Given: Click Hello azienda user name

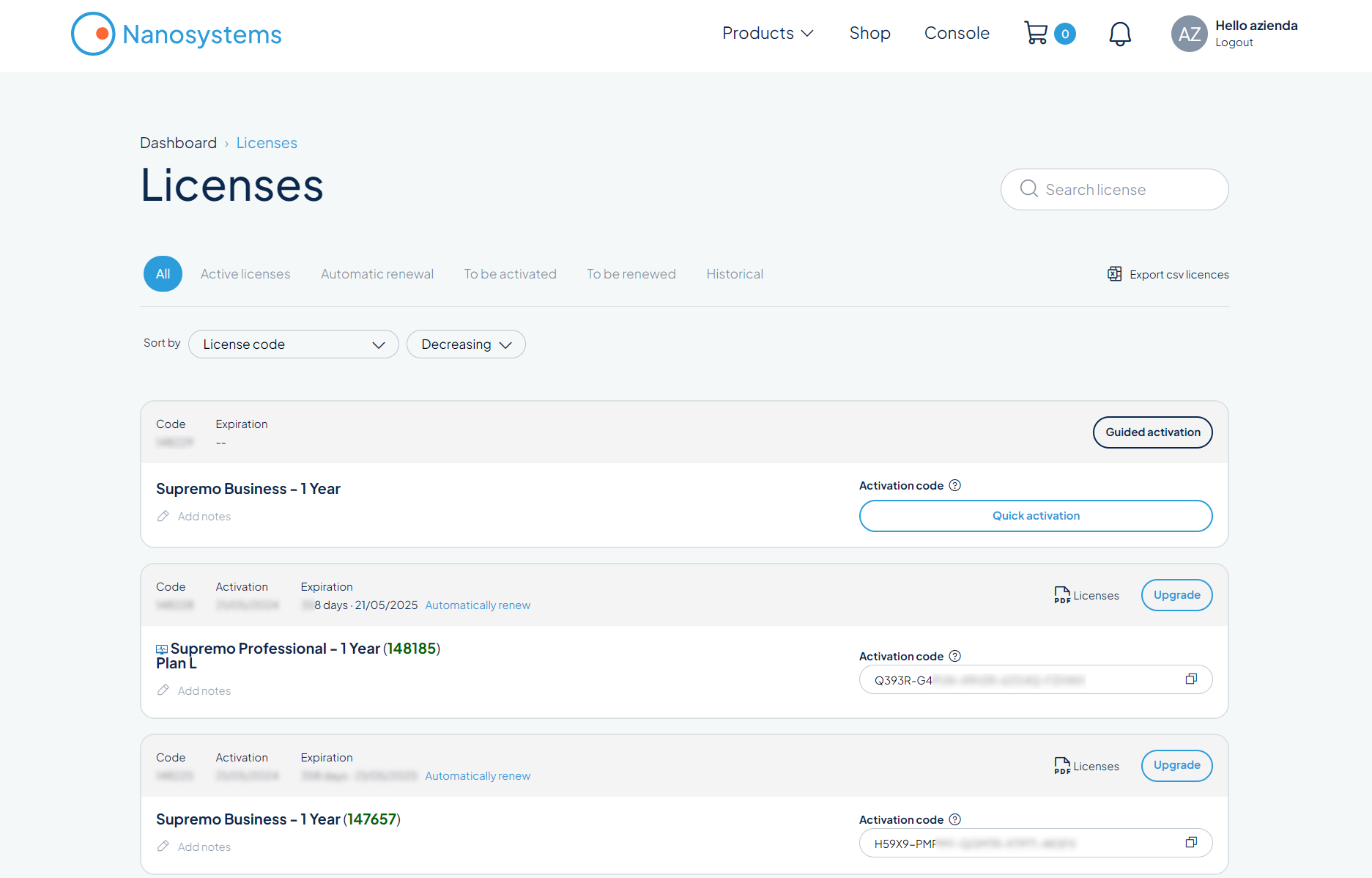Looking at the screenshot, I should point(1256,26).
